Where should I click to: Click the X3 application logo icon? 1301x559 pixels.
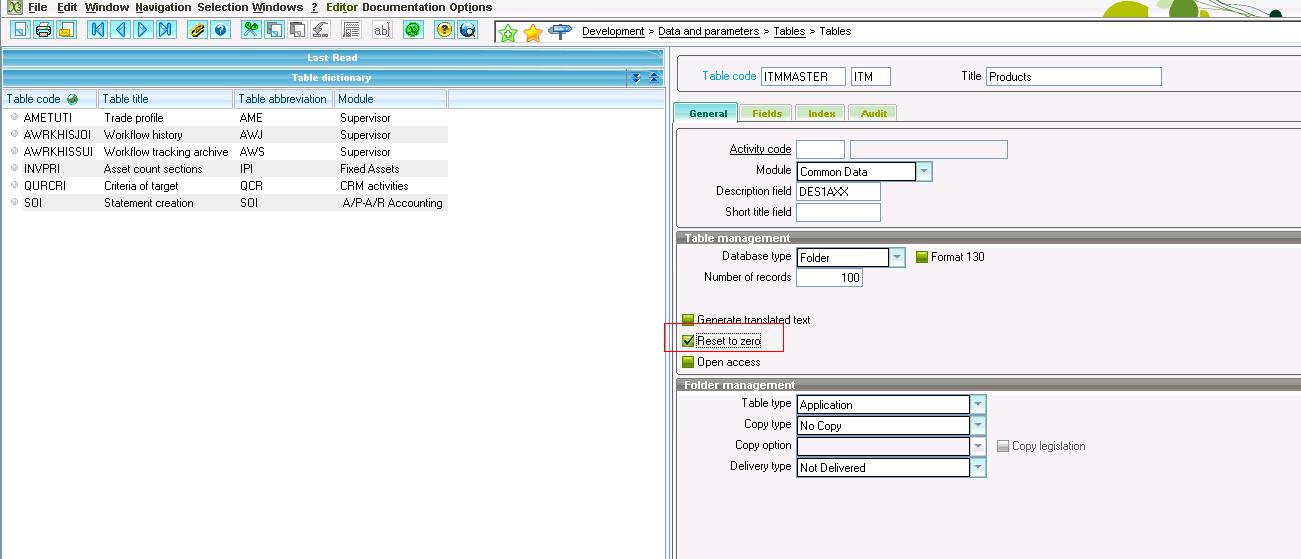[x=14, y=7]
